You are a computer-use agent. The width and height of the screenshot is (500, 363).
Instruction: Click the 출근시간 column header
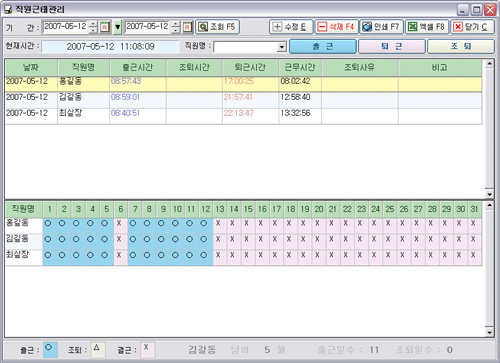point(138,68)
